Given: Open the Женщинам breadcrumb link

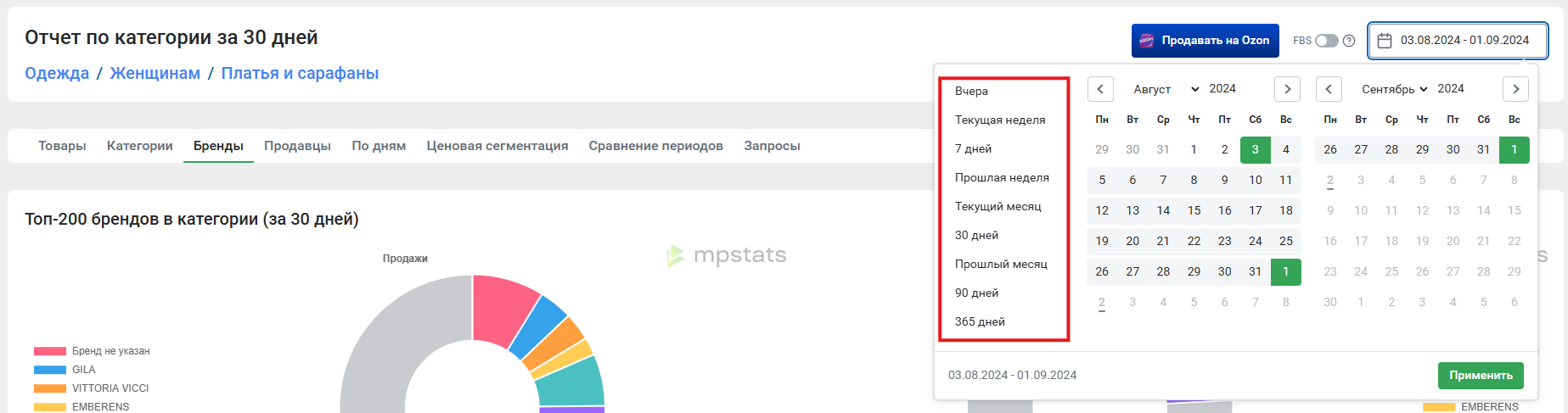Looking at the screenshot, I should coord(155,73).
